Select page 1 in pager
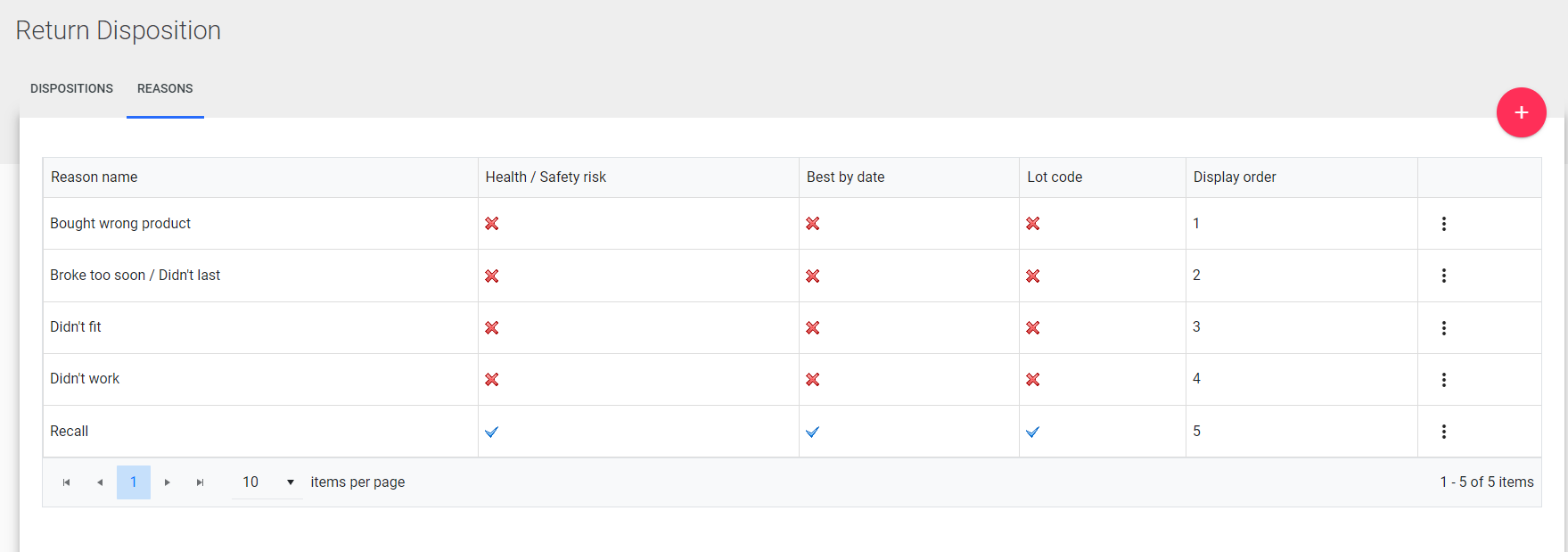 [x=134, y=482]
